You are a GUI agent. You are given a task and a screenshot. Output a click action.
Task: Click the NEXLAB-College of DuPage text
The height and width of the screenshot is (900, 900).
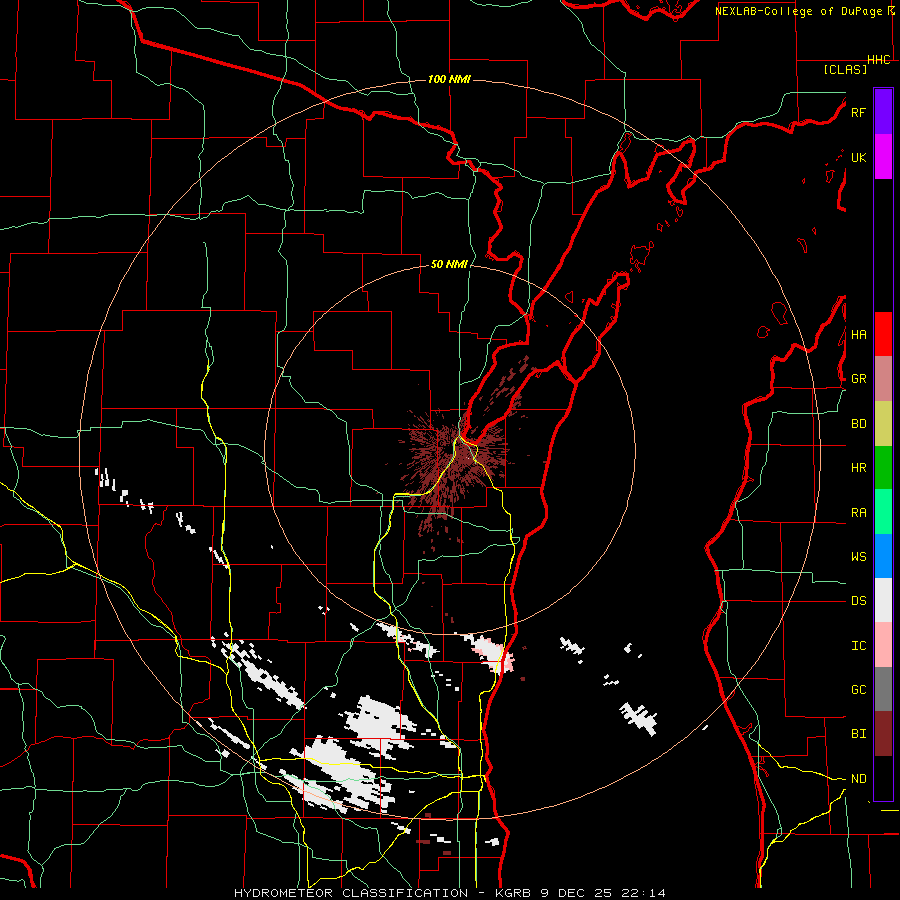pos(798,11)
